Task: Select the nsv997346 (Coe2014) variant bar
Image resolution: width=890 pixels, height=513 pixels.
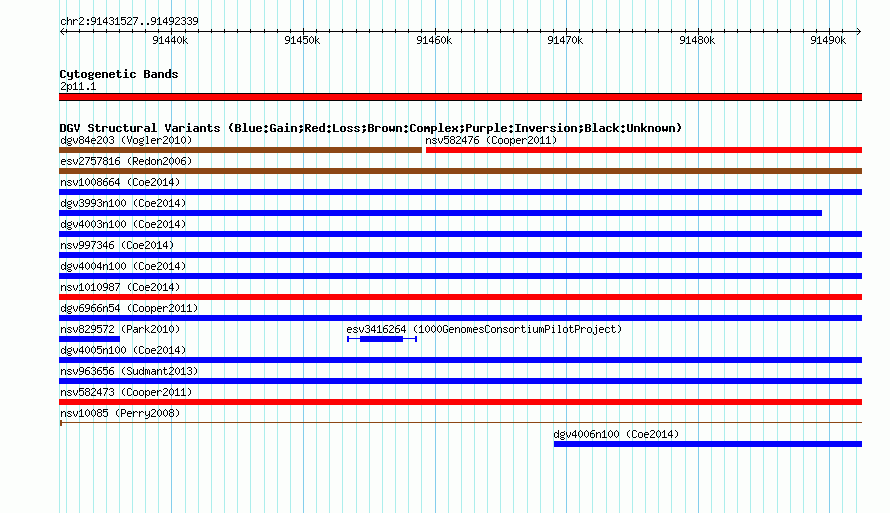Action: click(x=460, y=255)
